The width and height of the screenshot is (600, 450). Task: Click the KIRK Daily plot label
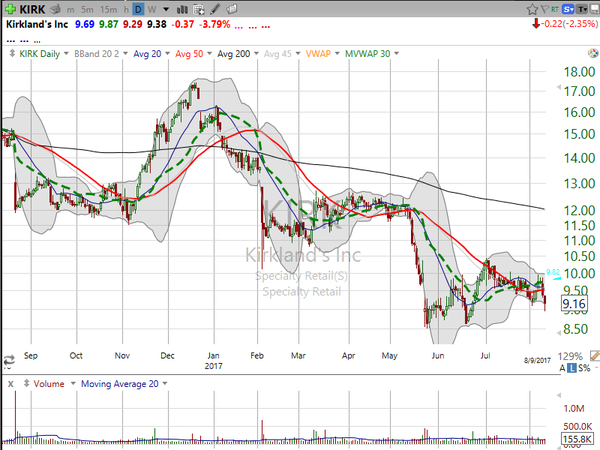coord(39,54)
